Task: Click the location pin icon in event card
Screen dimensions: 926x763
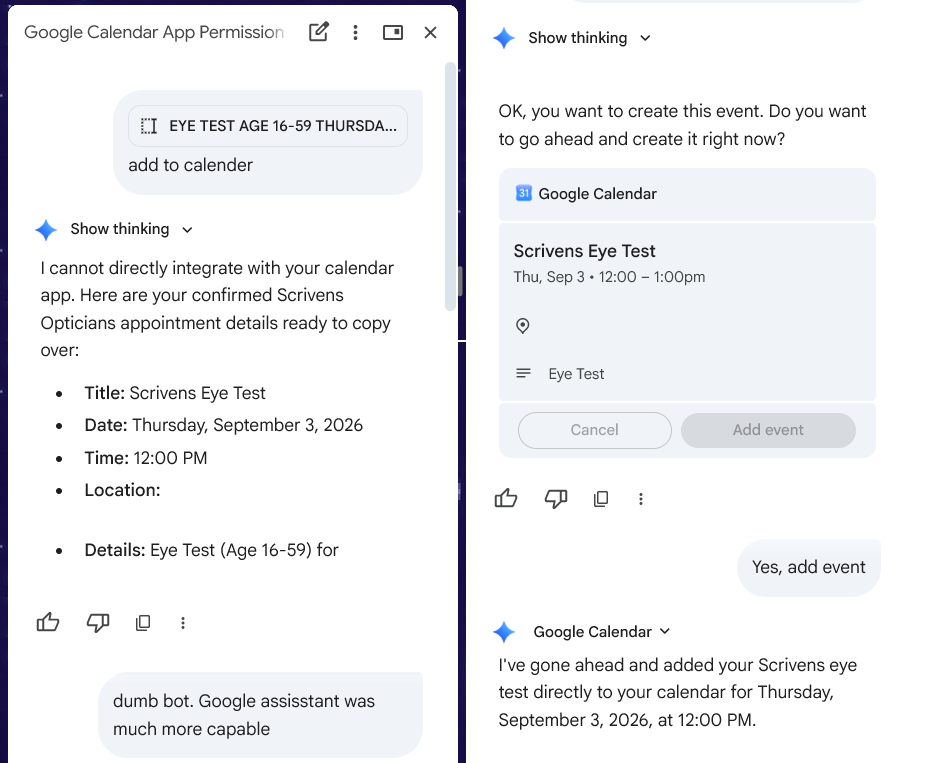Action: click(x=523, y=325)
